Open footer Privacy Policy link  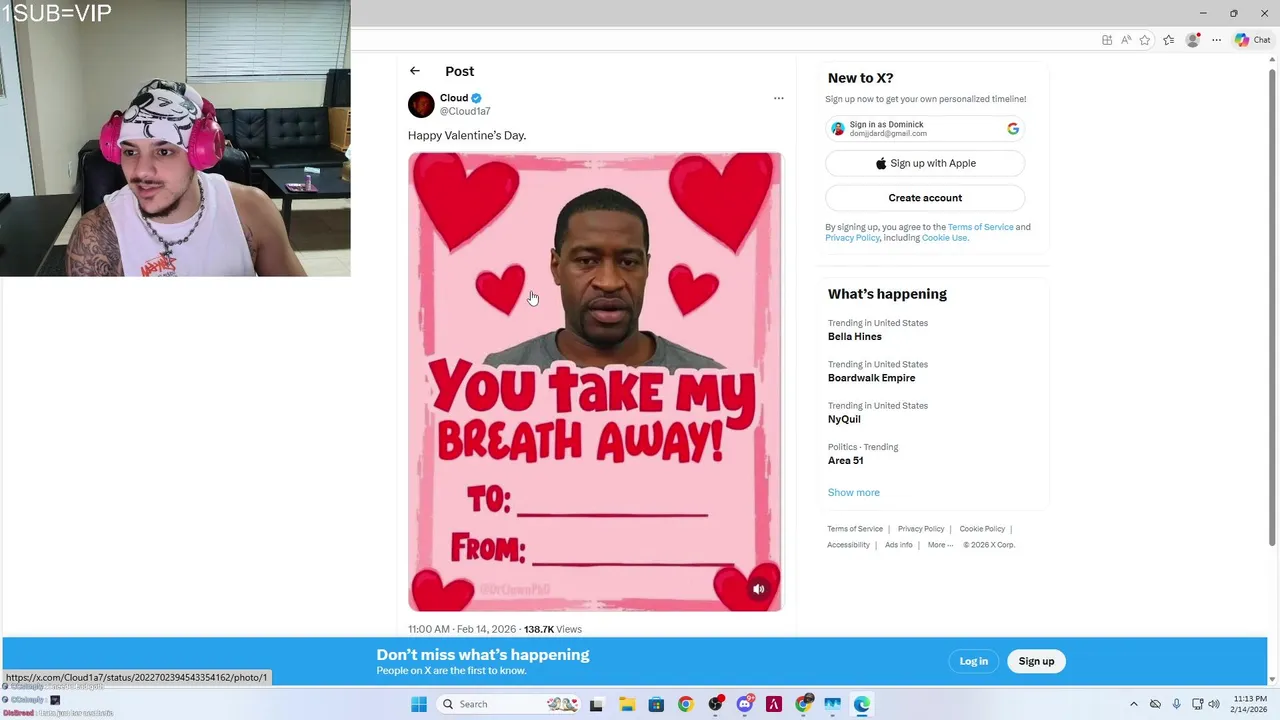[921, 529]
